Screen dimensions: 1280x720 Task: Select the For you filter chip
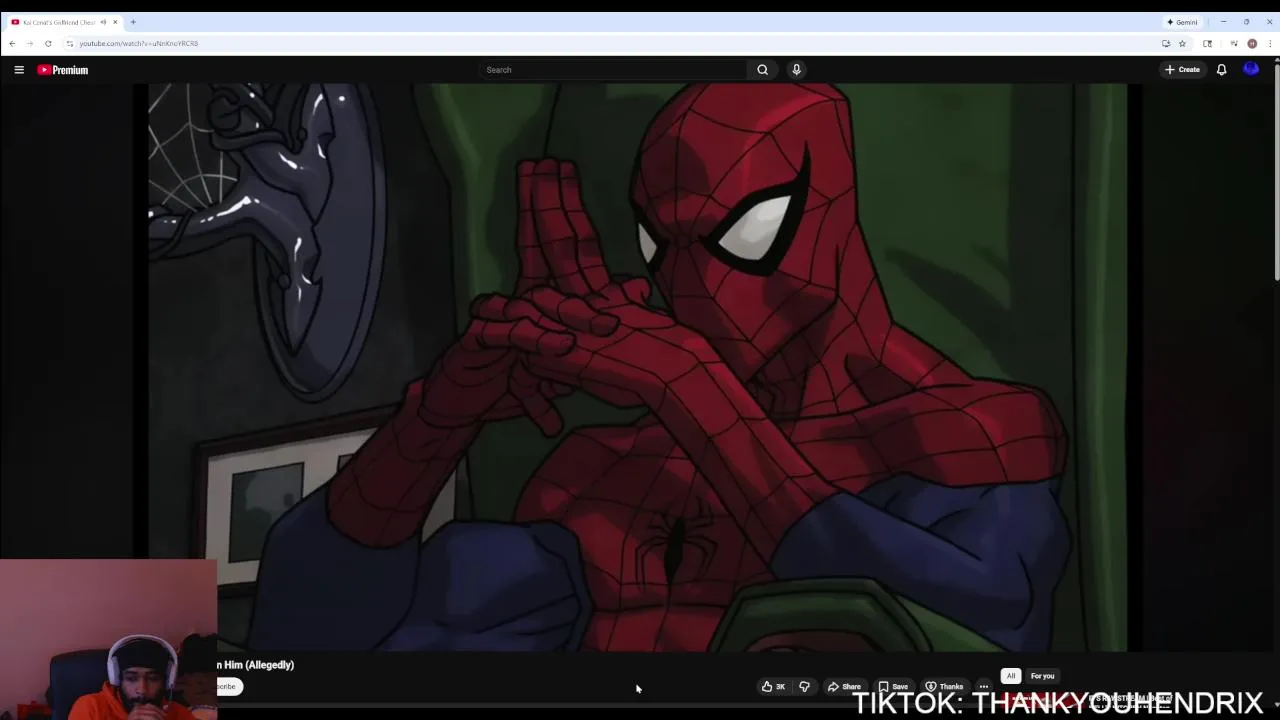1042,676
